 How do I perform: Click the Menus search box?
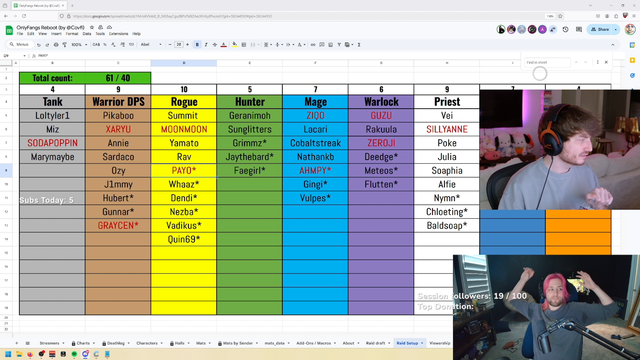(20, 44)
